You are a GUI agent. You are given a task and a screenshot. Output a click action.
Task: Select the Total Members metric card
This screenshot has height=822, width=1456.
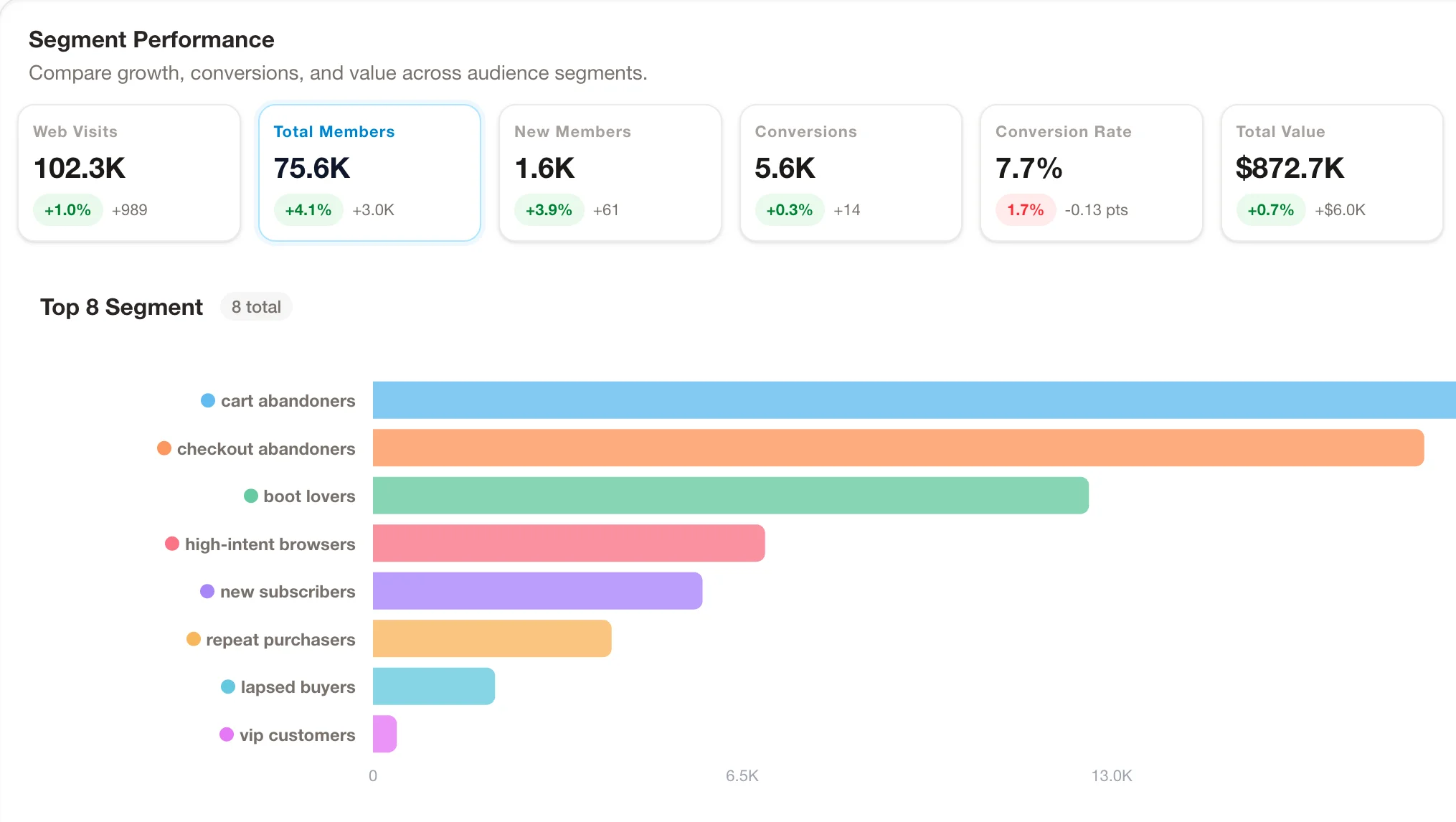coord(369,173)
